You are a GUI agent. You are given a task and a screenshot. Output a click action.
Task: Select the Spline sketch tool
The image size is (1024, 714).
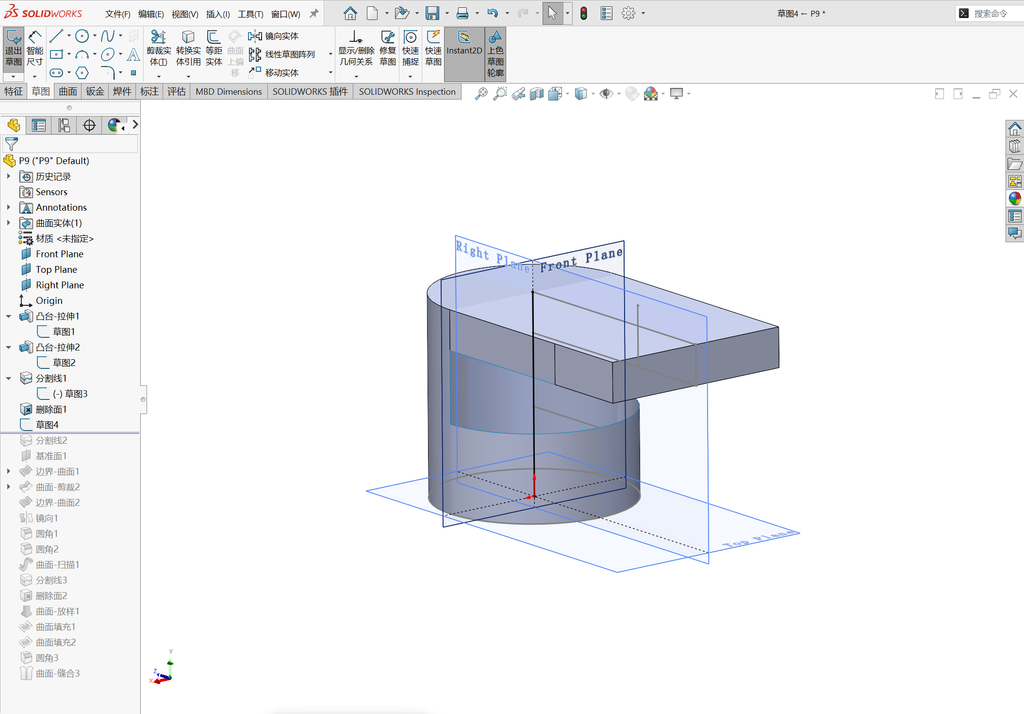click(x=108, y=36)
